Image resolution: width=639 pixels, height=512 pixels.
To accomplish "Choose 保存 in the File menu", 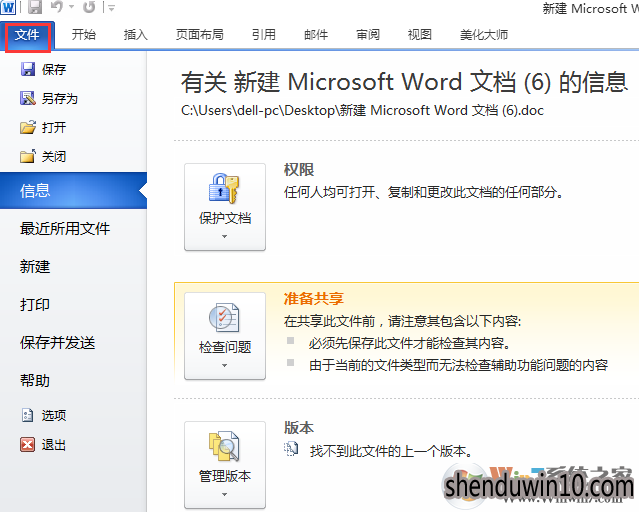I will [54, 69].
